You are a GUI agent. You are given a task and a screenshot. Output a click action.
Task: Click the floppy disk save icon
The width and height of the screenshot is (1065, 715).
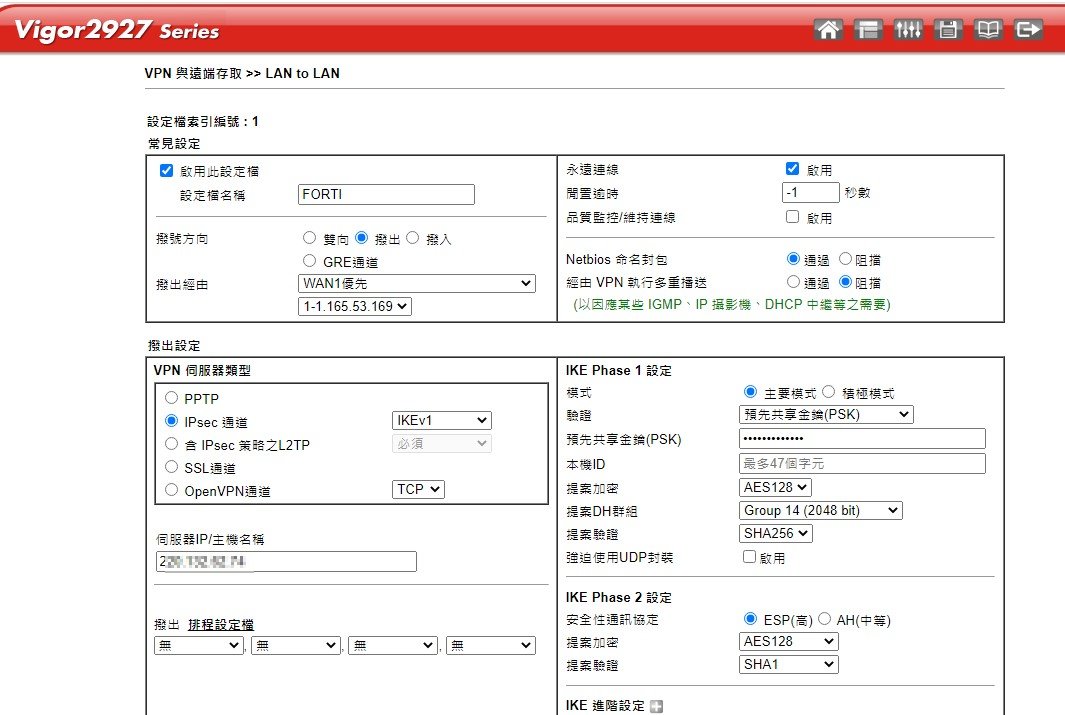(948, 30)
